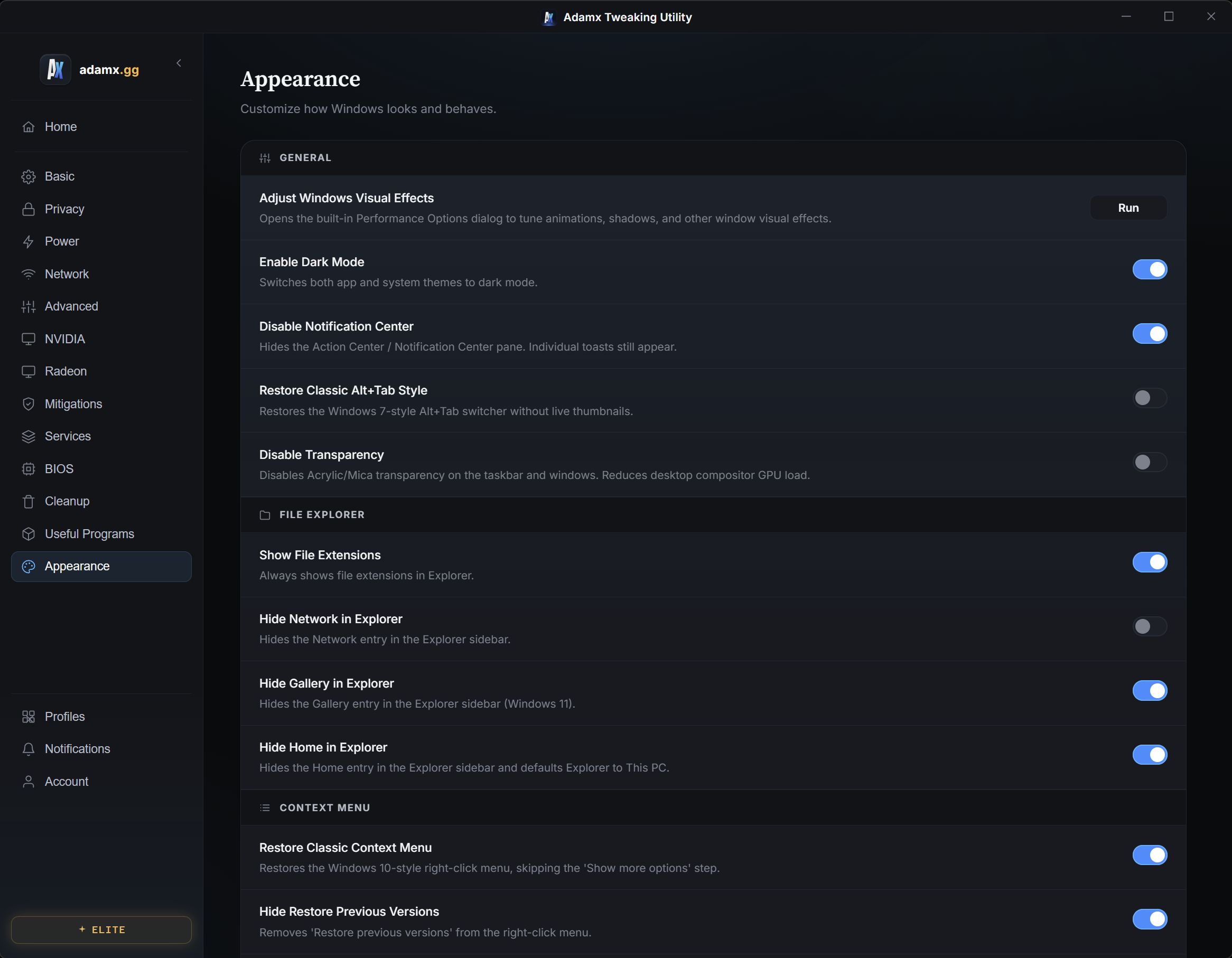Toggle Disable Notification Center switch

[1150, 334]
